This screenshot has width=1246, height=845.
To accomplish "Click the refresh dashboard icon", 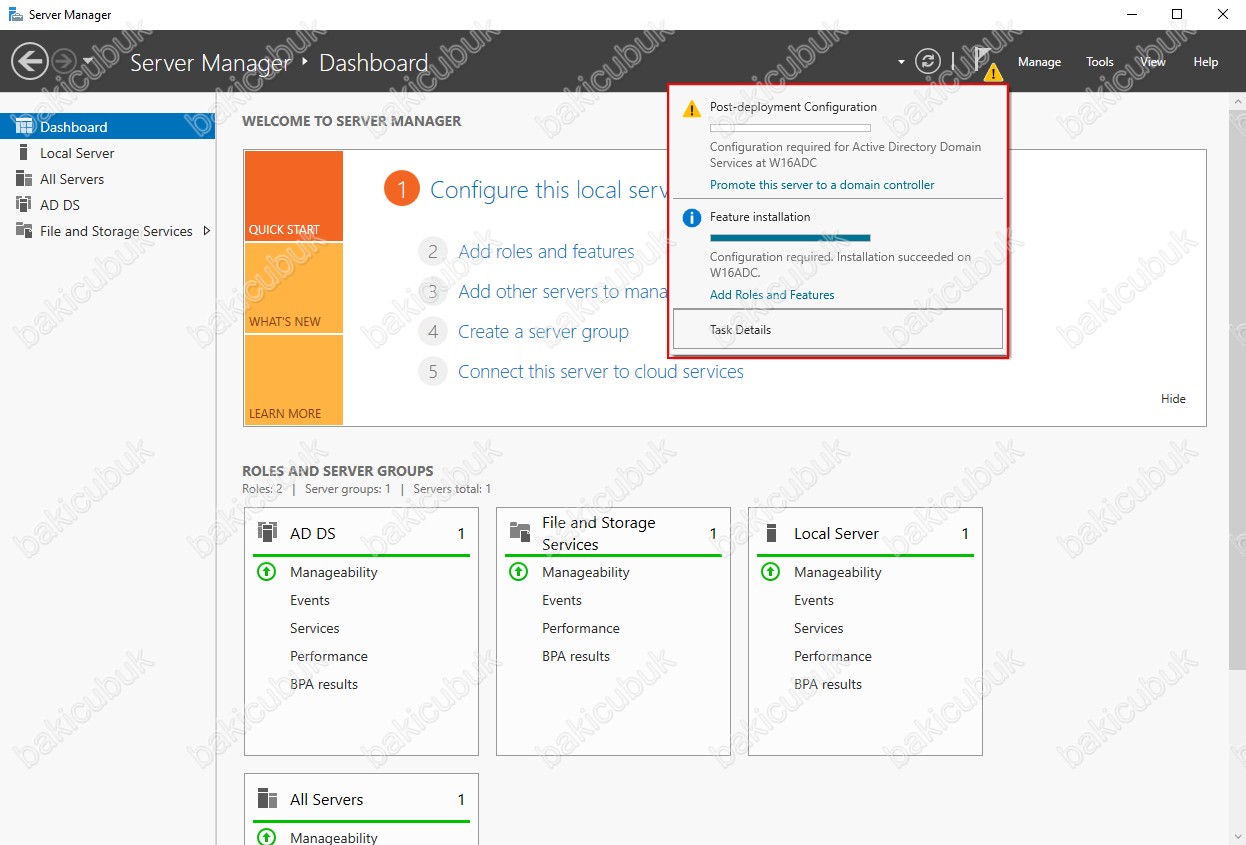I will point(929,61).
